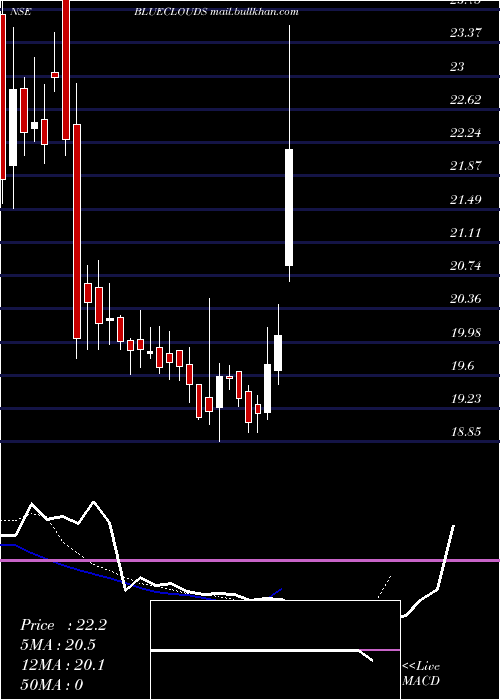Click the 23.37 price axis label
Viewport: 500px width, 700px height.
(x=466, y=32)
